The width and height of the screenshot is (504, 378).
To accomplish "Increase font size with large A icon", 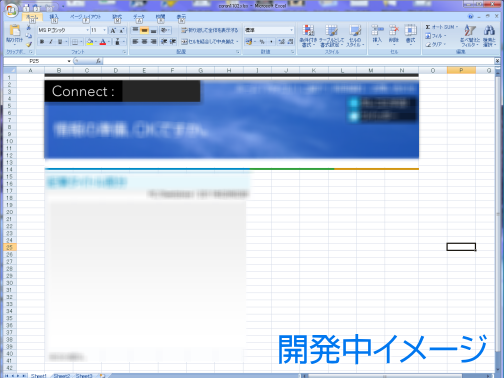I will coord(113,30).
